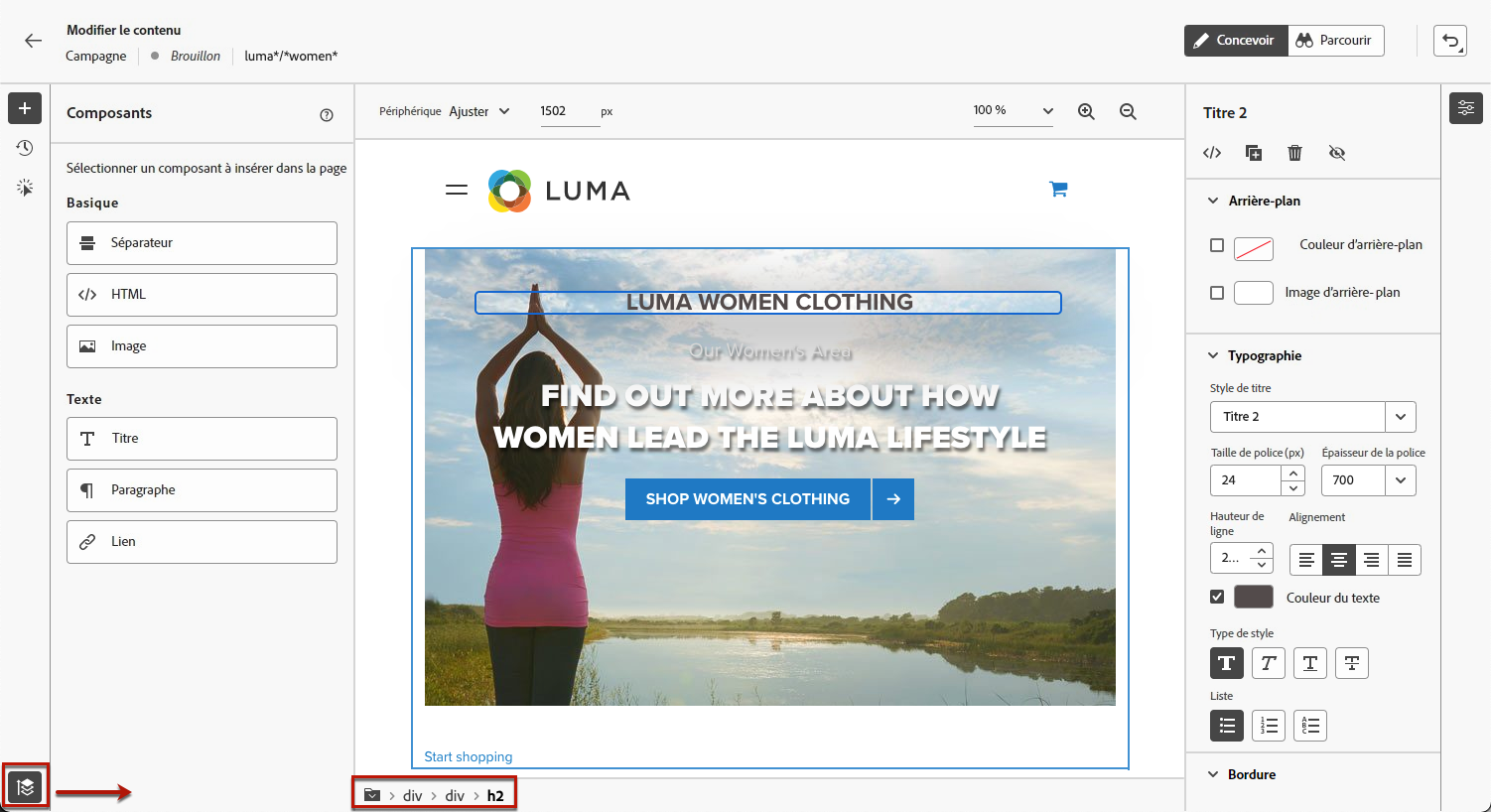The width and height of the screenshot is (1491, 812).
Task: Justify the text
Action: tap(1405, 560)
